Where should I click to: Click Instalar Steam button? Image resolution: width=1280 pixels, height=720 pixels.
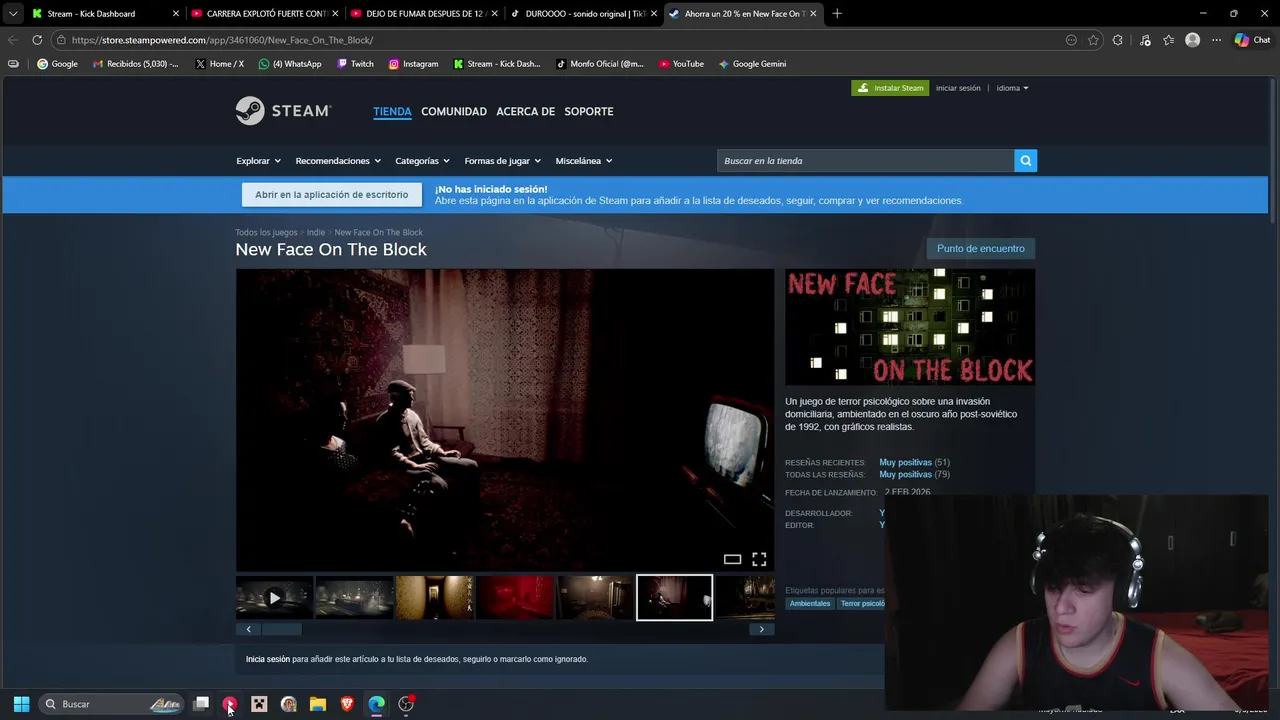pos(890,88)
